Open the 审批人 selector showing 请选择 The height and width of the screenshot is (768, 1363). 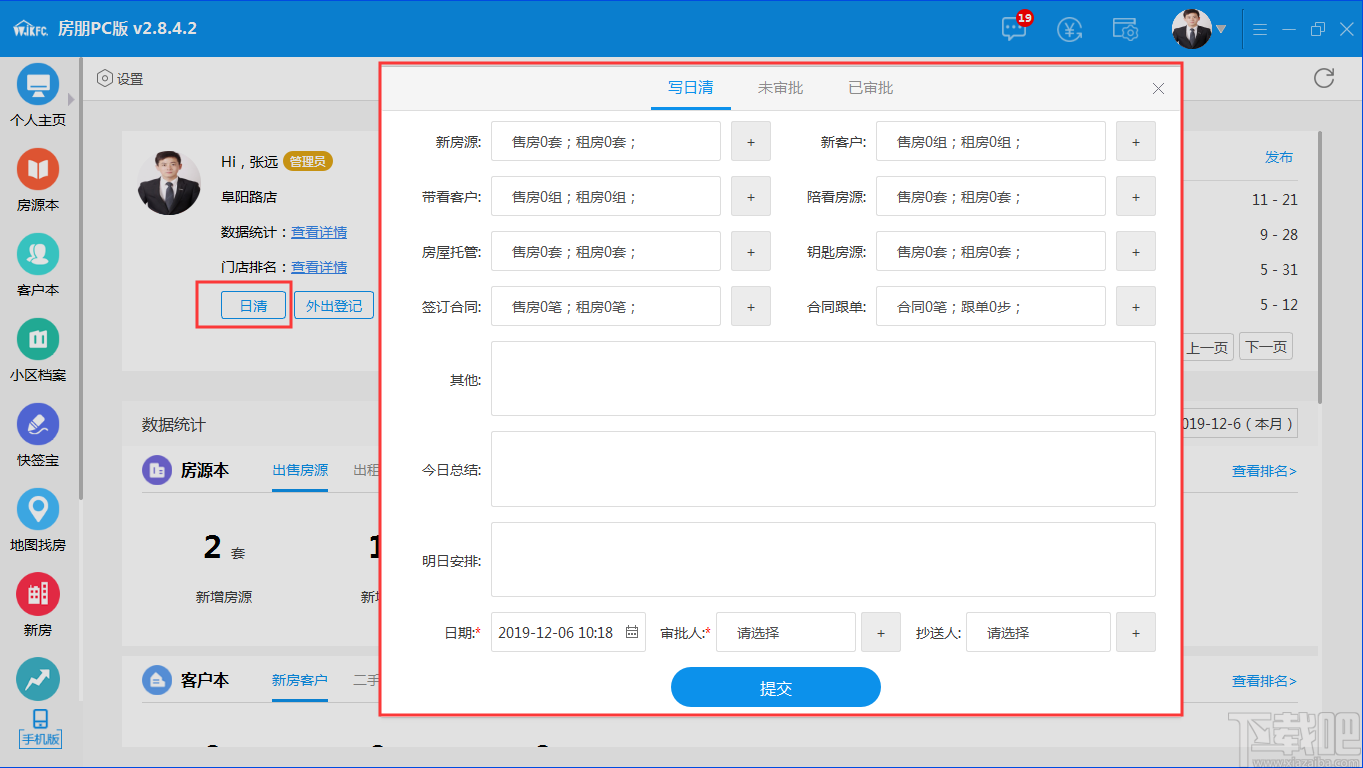click(785, 632)
